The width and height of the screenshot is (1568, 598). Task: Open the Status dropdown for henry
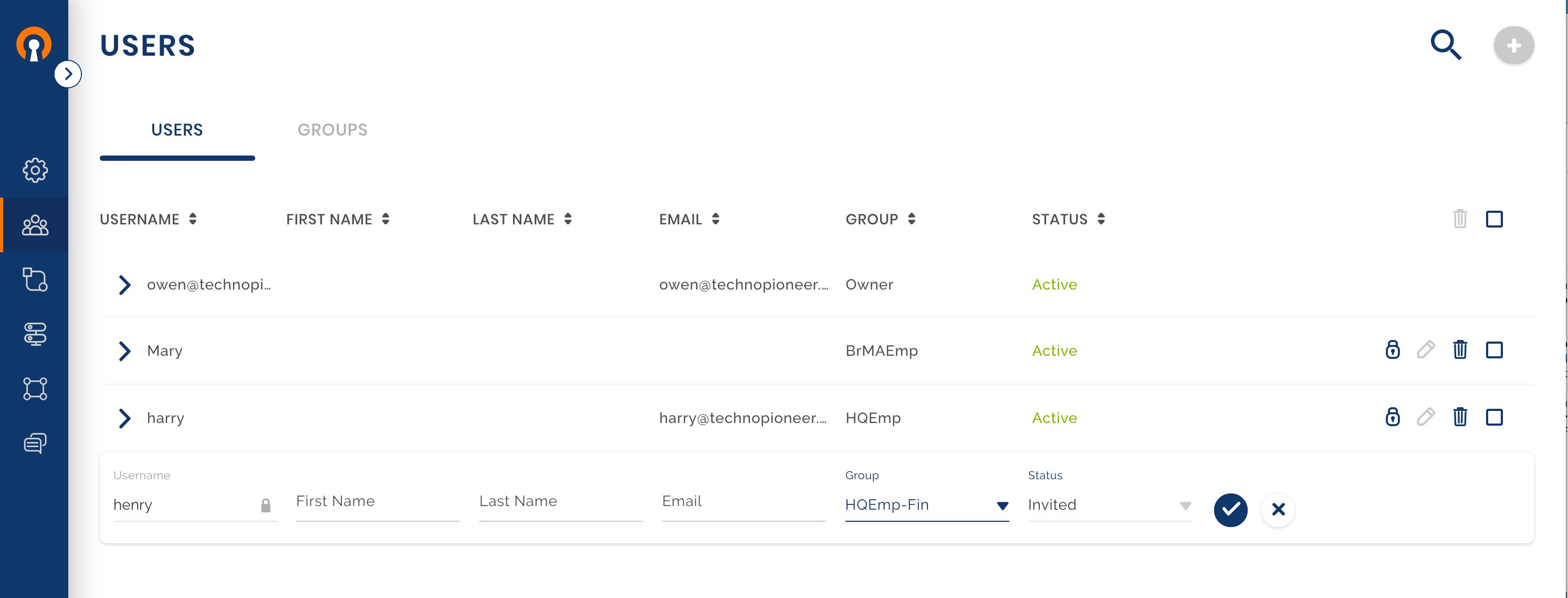1184,505
